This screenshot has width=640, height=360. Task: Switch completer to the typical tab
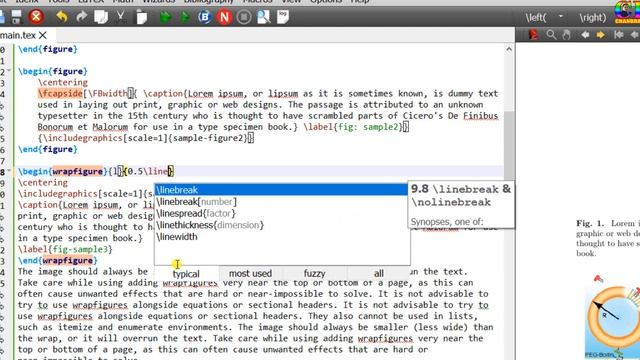click(x=186, y=273)
